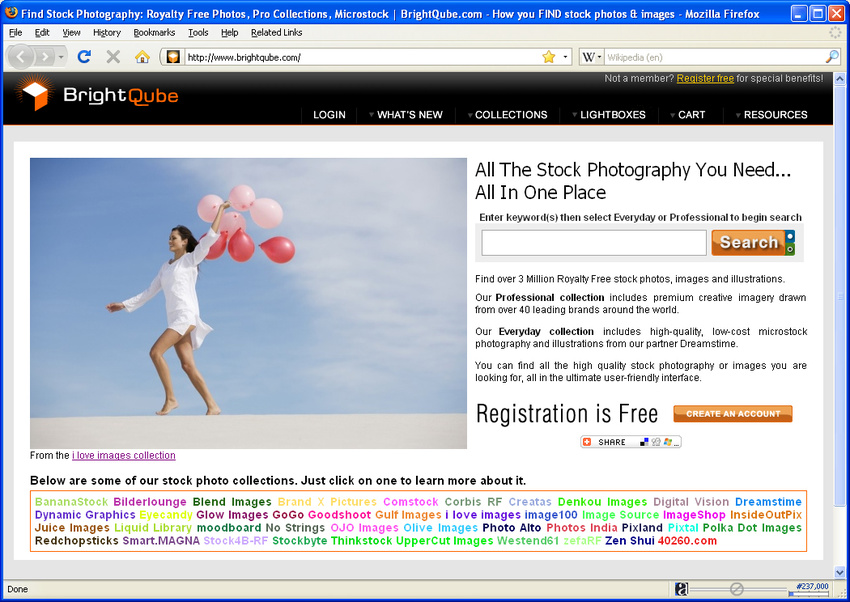Open the Bookmarks menu
The image size is (850, 602).
[x=154, y=33]
